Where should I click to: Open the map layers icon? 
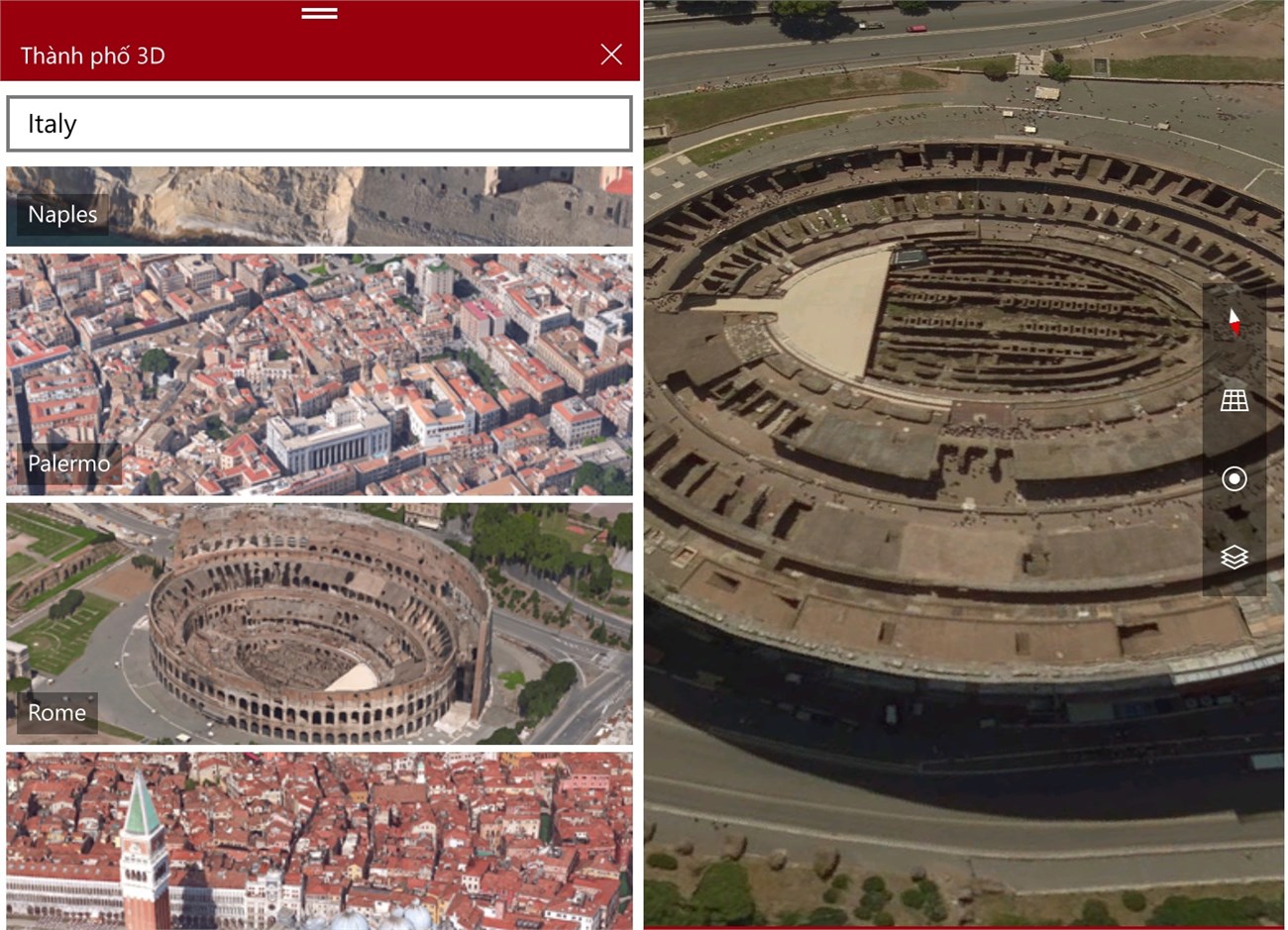[1234, 558]
